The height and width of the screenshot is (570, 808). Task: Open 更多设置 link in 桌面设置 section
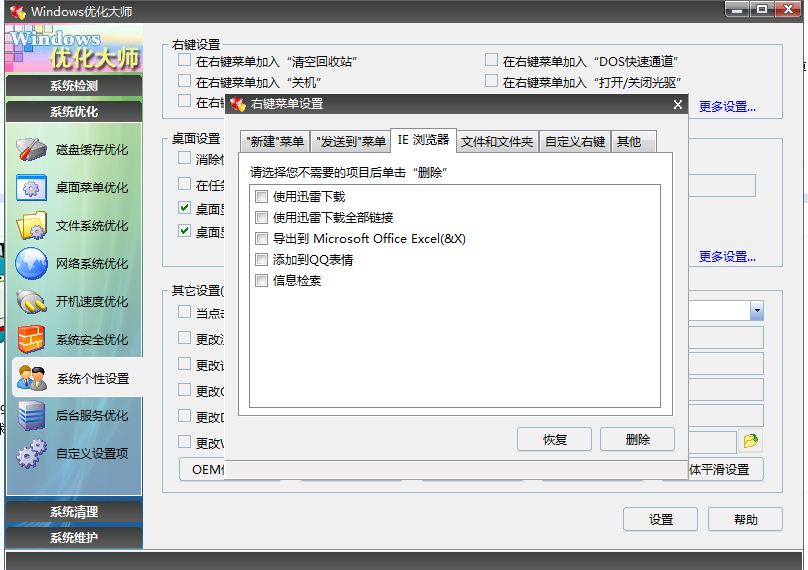tap(727, 256)
